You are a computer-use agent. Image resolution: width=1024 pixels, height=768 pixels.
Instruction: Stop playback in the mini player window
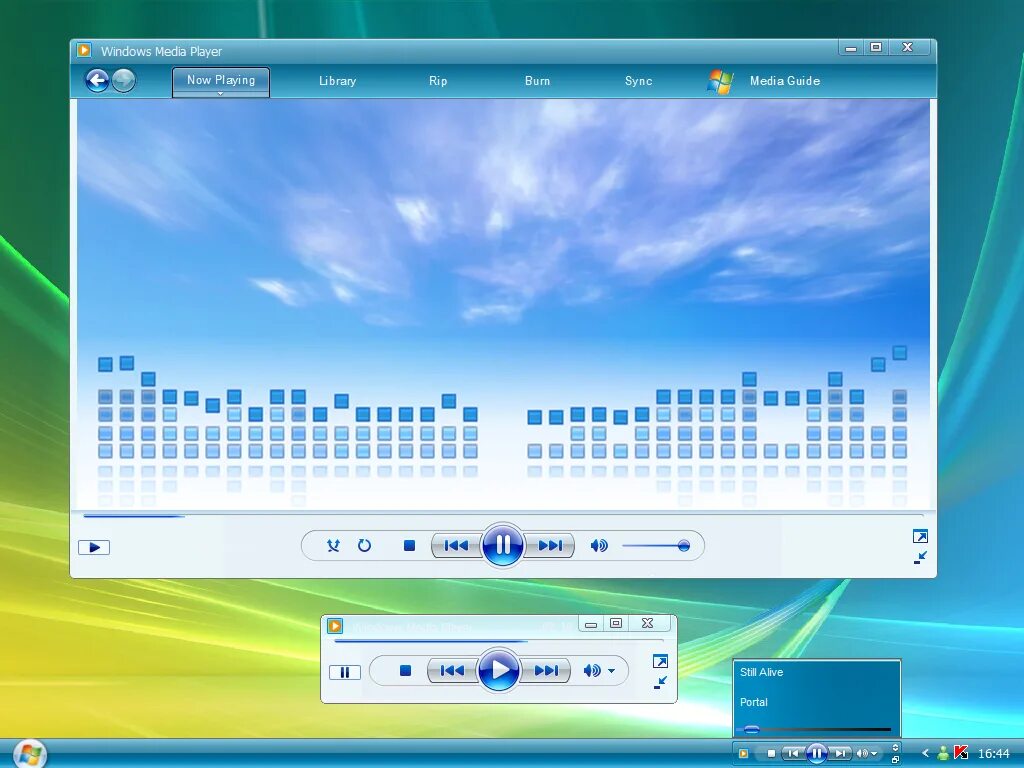406,671
